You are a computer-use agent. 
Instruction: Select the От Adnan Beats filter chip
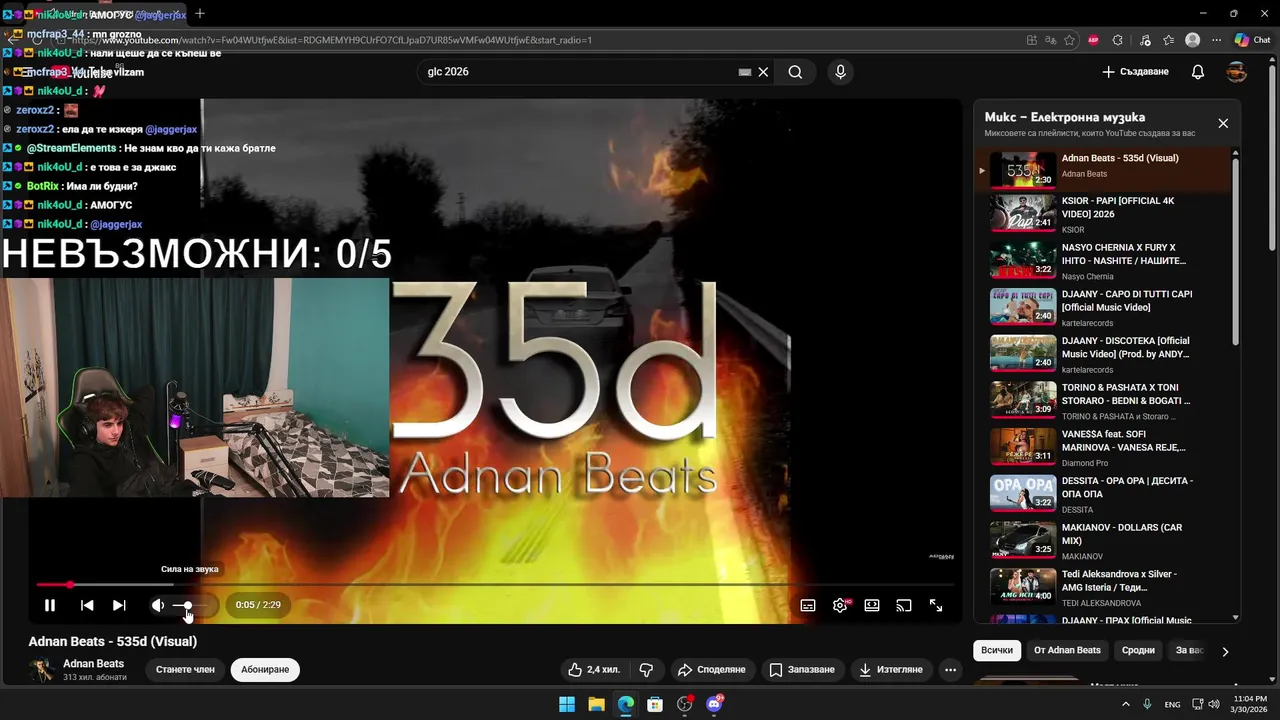coord(1067,650)
